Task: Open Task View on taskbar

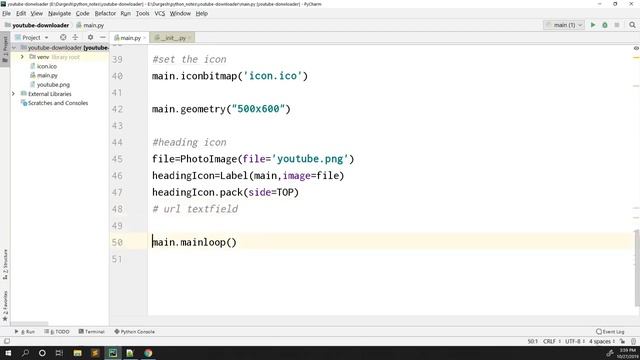Action: [x=59, y=353]
